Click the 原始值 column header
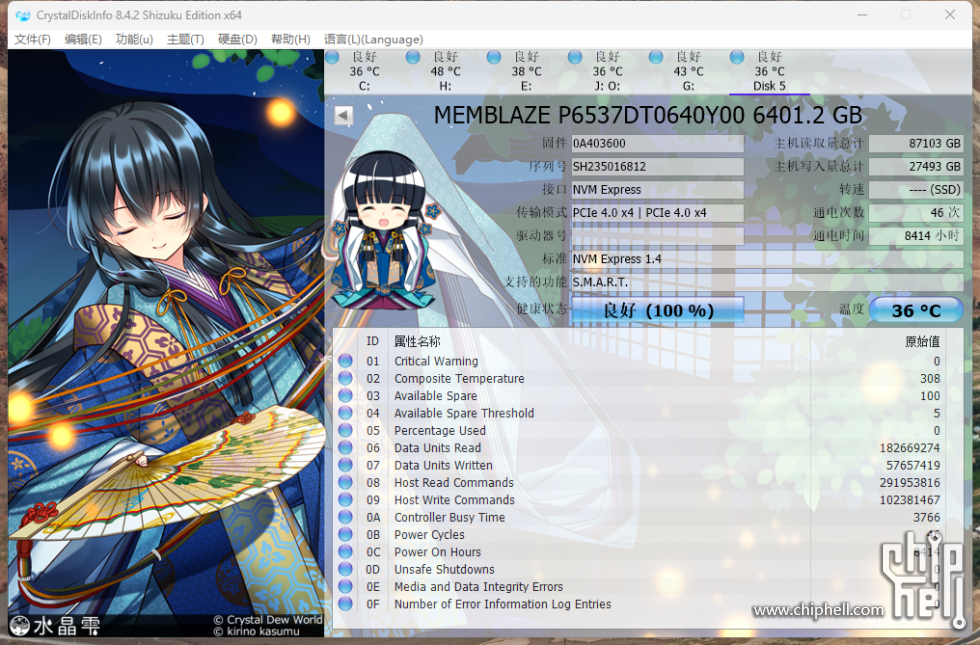This screenshot has width=980, height=645. (x=922, y=341)
